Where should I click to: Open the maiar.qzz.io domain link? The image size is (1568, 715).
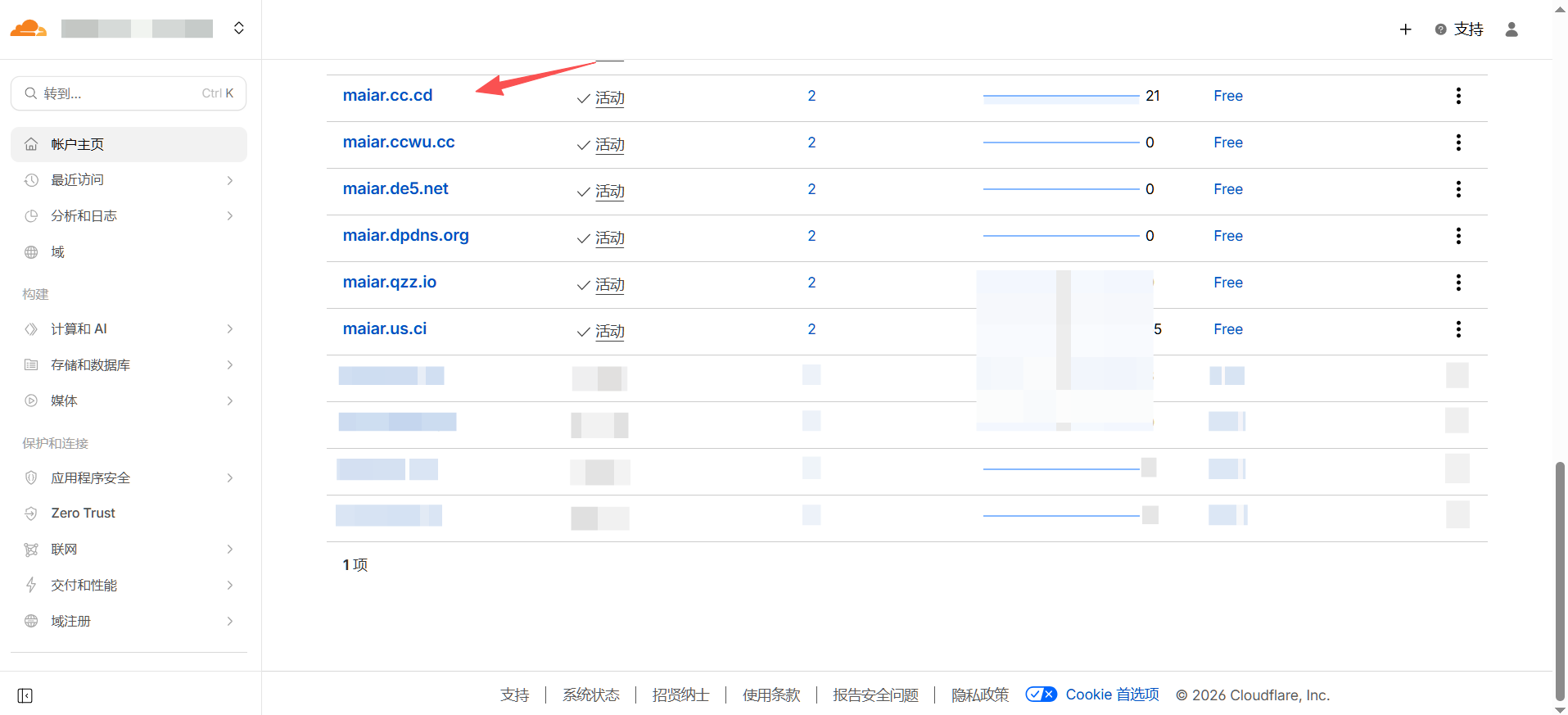[390, 283]
